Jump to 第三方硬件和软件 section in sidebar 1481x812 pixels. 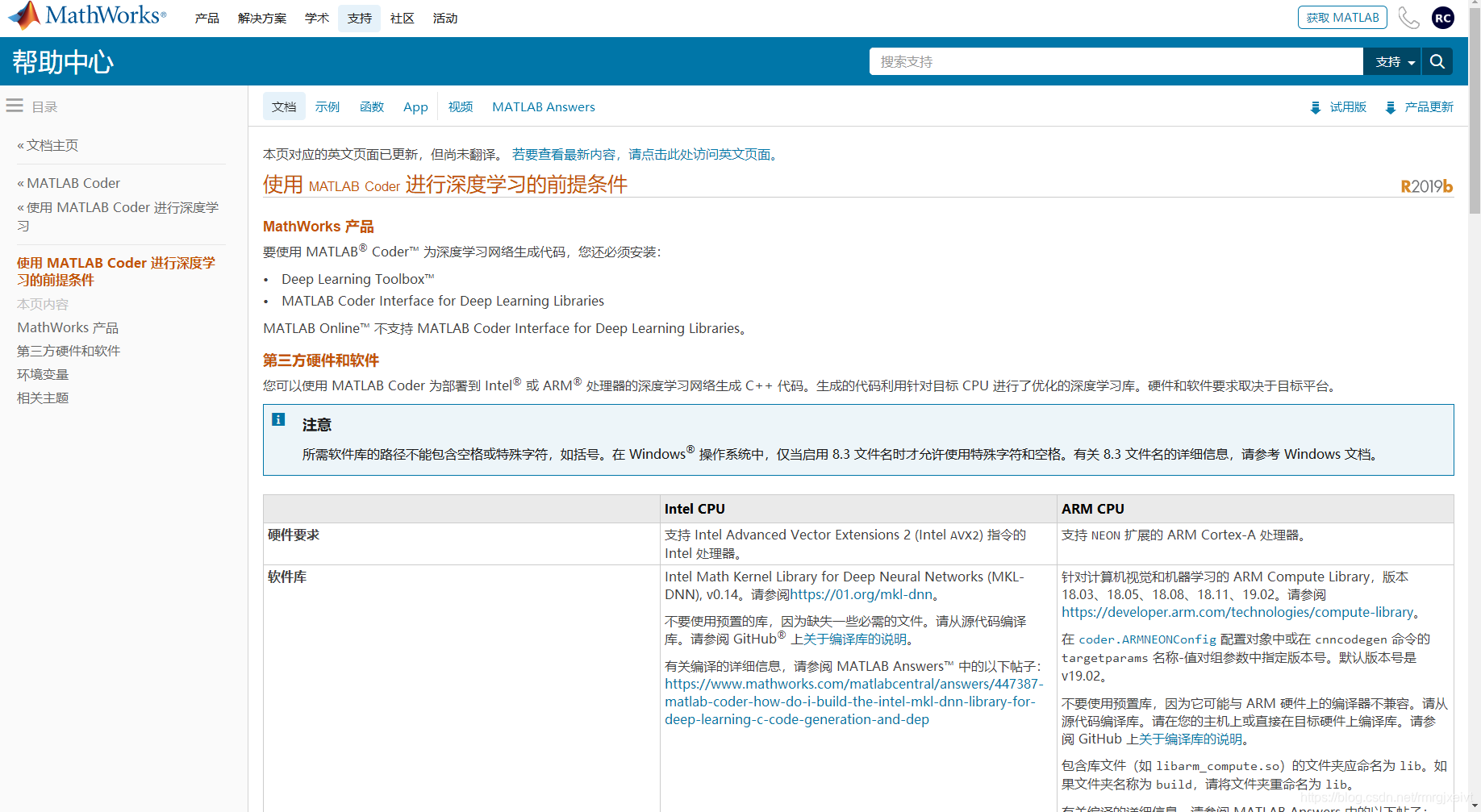pyautogui.click(x=69, y=351)
